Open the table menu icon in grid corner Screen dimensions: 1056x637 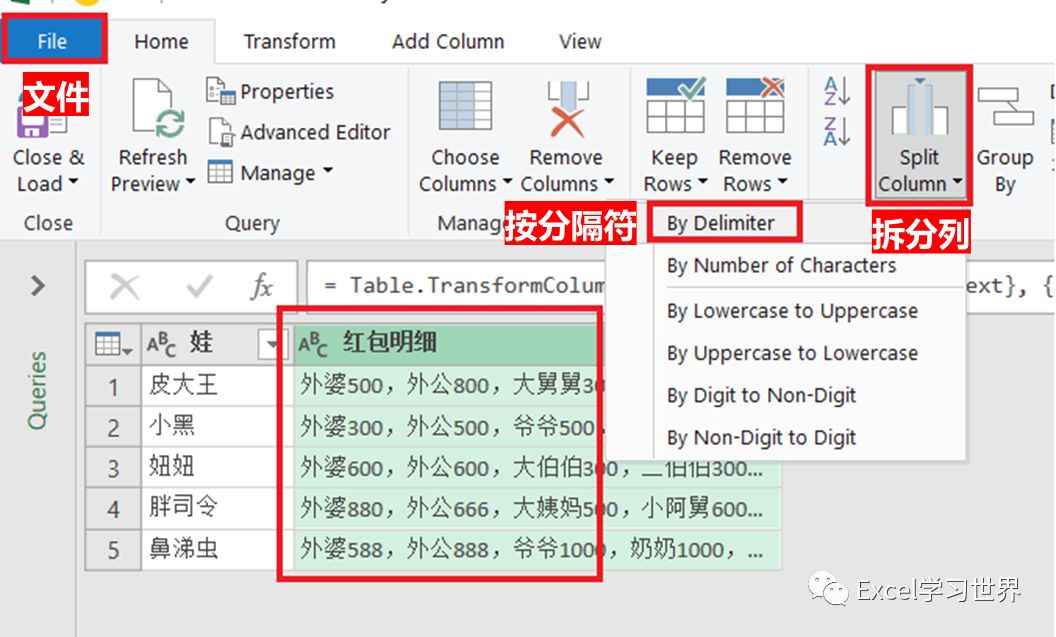113,344
